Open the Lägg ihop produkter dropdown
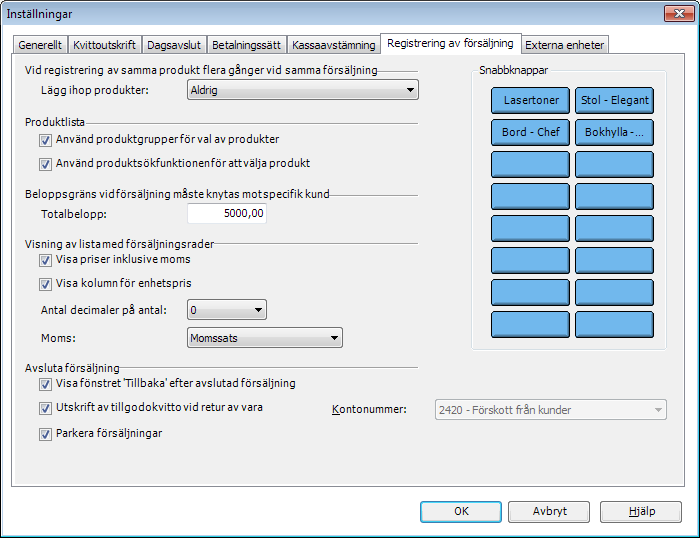700x538 pixels. point(303,90)
